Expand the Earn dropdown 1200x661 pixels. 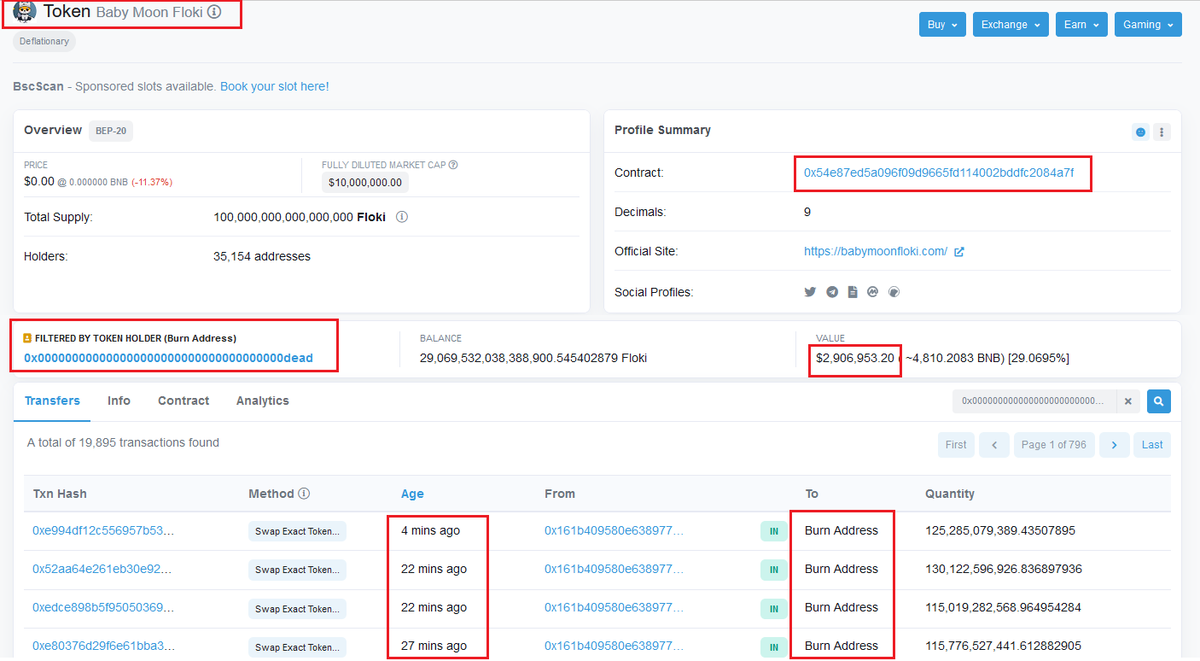tap(1081, 25)
